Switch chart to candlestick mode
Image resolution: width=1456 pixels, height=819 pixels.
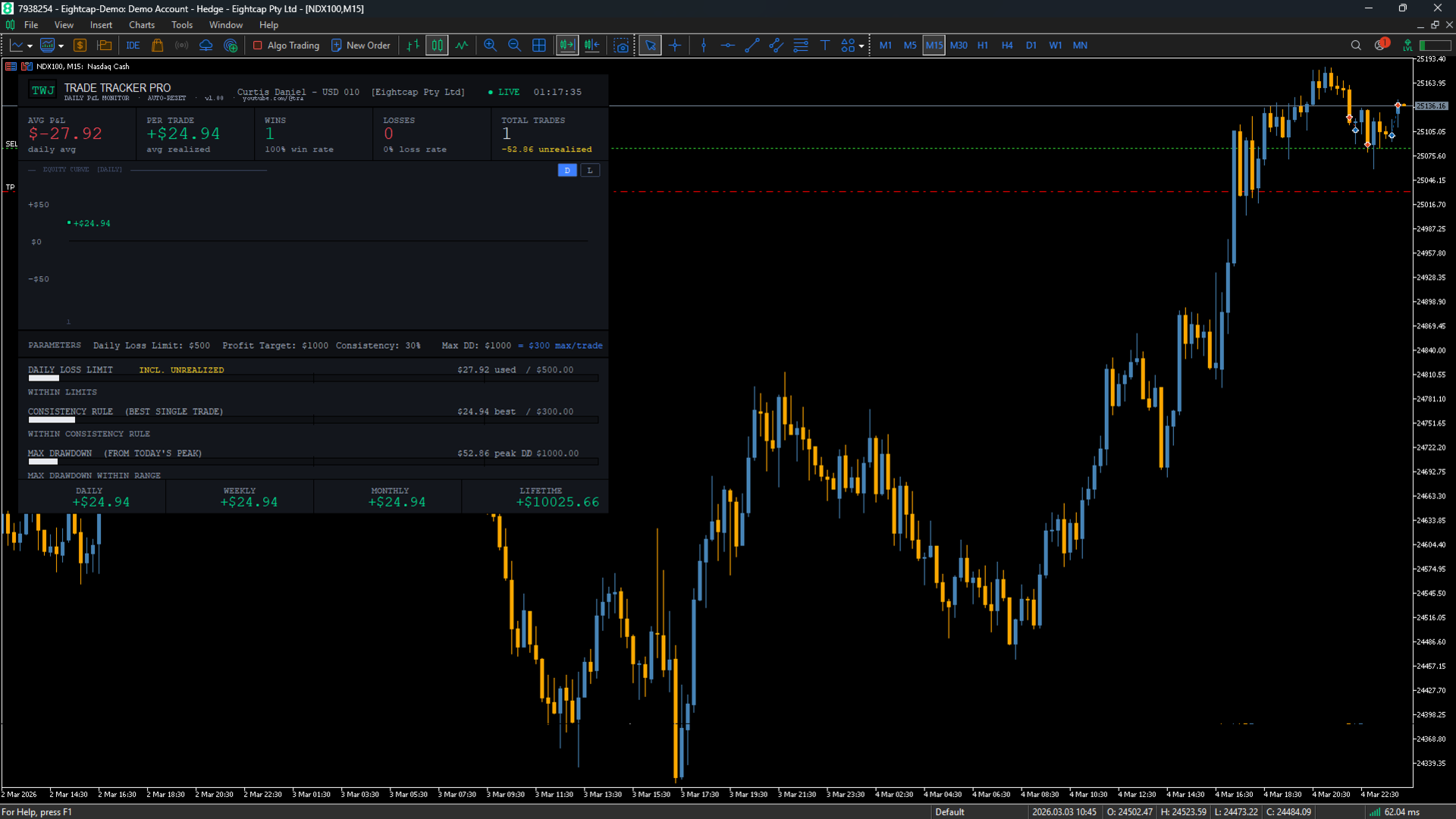tap(437, 45)
